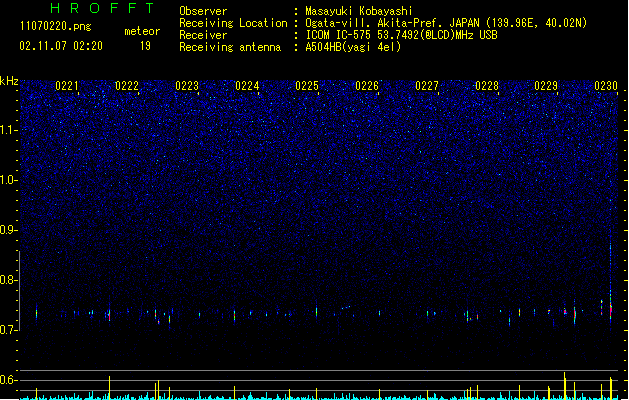The image size is (629, 400).
Task: Click the 0222 time marker
Action: 127,86
